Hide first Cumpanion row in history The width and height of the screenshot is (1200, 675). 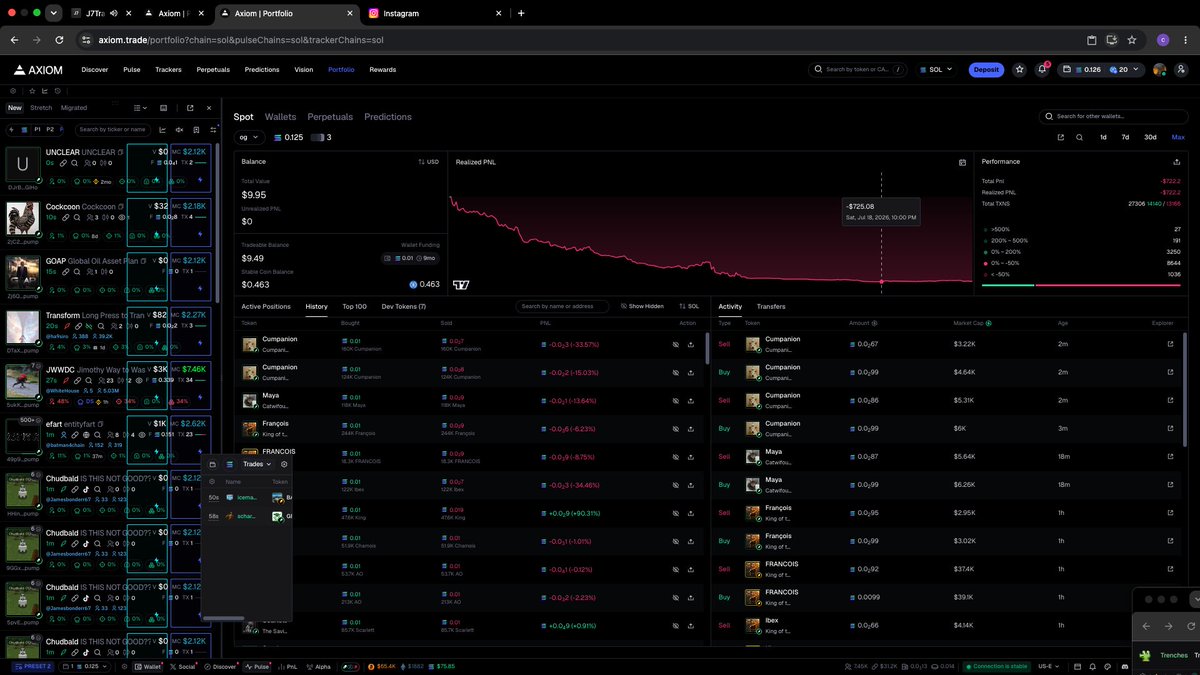[674, 344]
